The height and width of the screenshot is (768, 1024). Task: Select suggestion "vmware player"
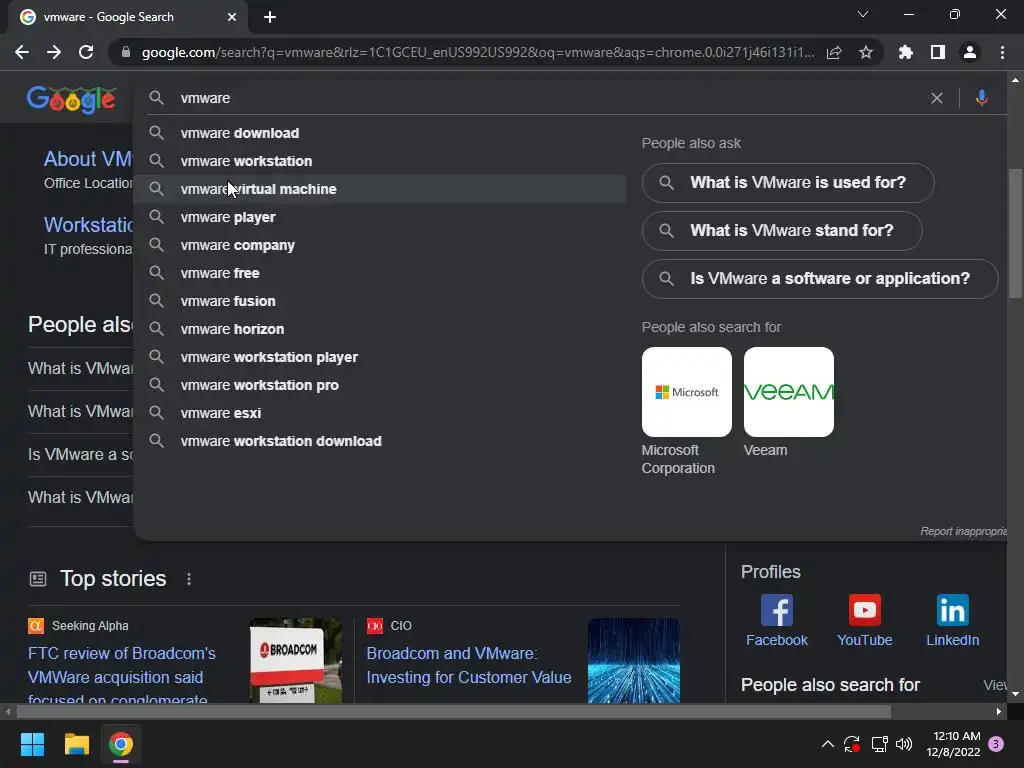click(x=379, y=217)
